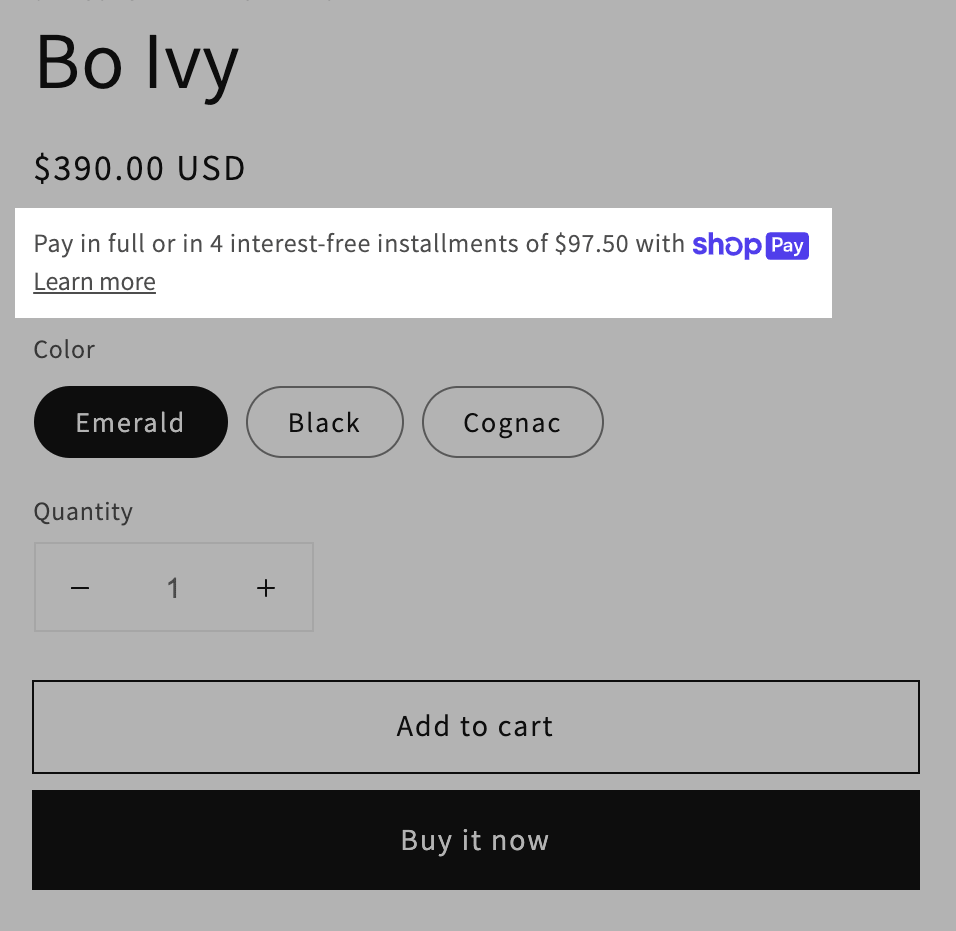Click the Bo Ivy product title
This screenshot has height=931, width=956.
tap(137, 62)
